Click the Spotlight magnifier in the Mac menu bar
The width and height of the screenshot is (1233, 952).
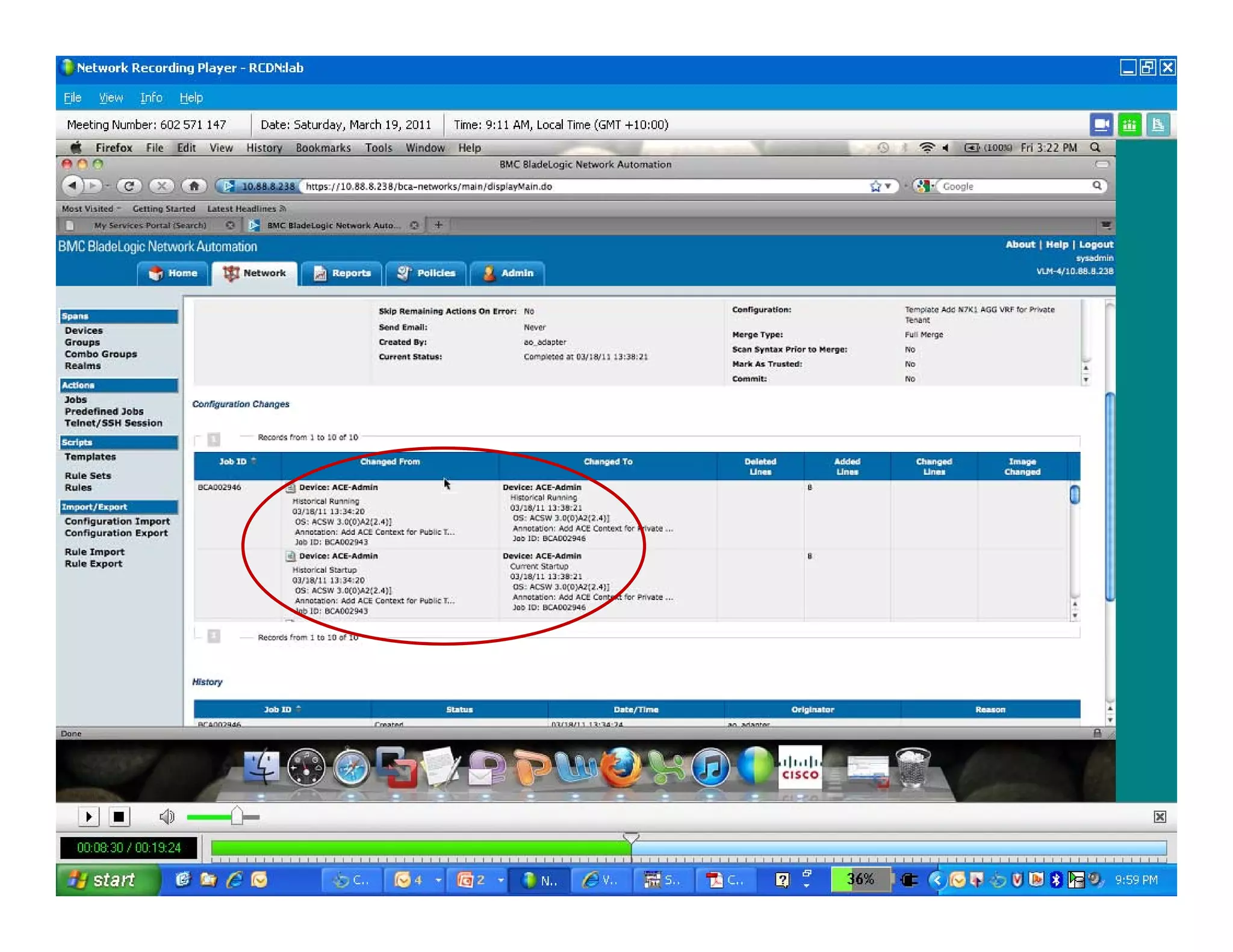tap(1096, 147)
